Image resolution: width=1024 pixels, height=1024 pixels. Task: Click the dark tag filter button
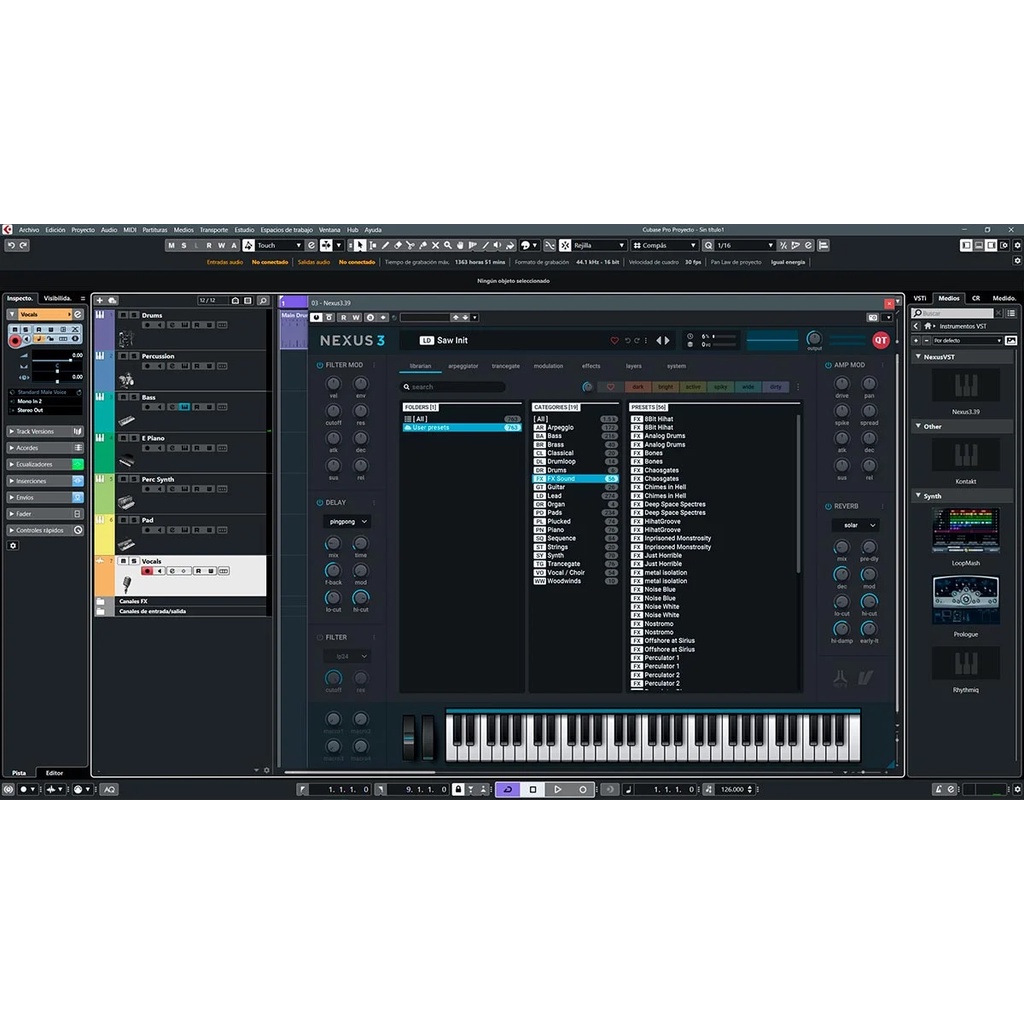638,387
